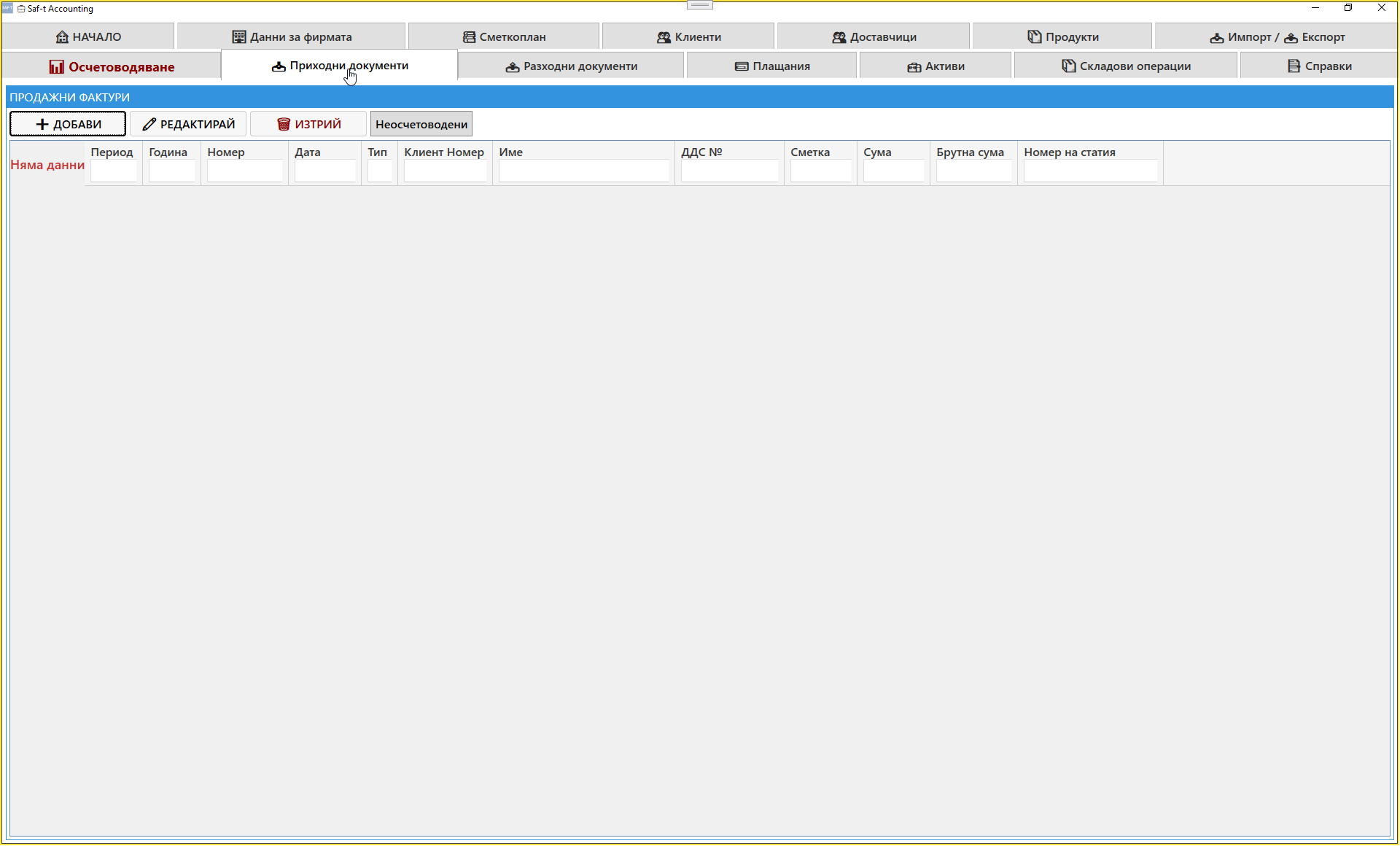Image resolution: width=1400 pixels, height=846 pixels.
Task: Click the ДДС № filter field
Action: (730, 171)
